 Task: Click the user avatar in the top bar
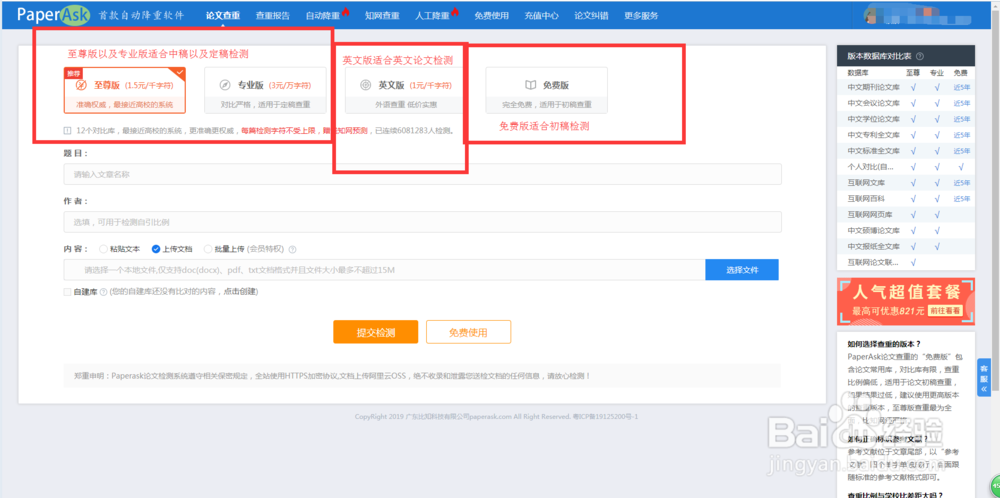click(873, 17)
